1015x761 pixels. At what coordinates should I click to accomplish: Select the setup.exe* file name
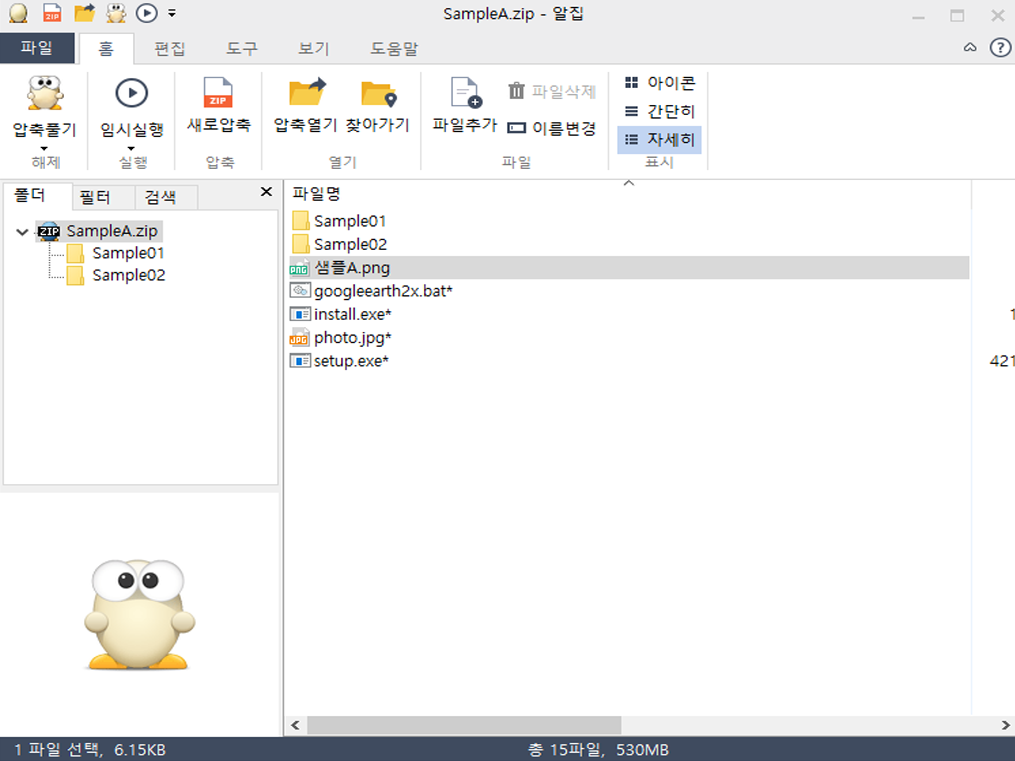point(351,361)
